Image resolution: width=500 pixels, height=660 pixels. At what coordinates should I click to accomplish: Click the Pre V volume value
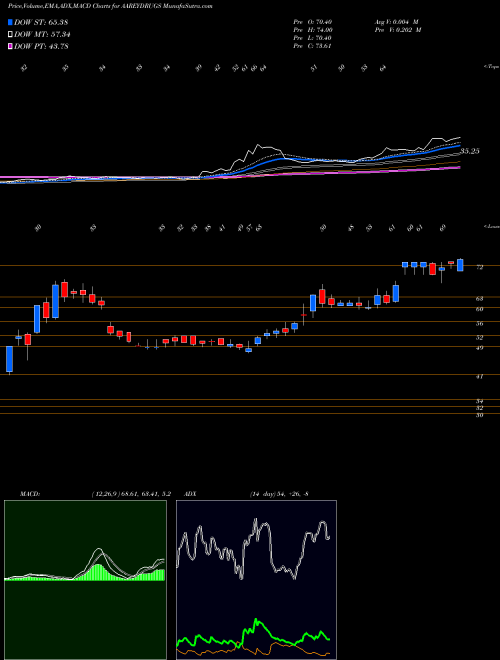click(410, 30)
